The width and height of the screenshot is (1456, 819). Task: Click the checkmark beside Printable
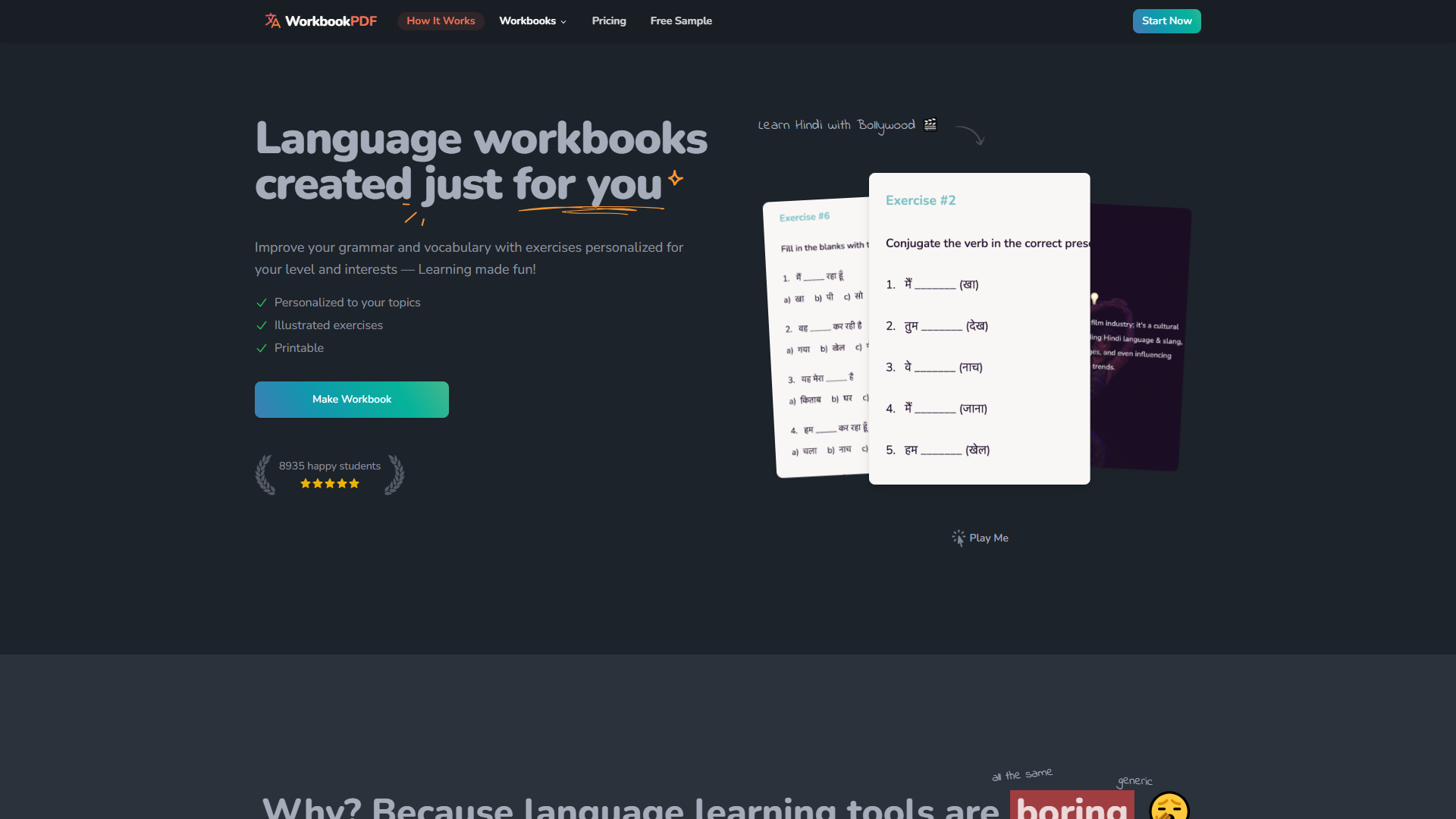[262, 348]
